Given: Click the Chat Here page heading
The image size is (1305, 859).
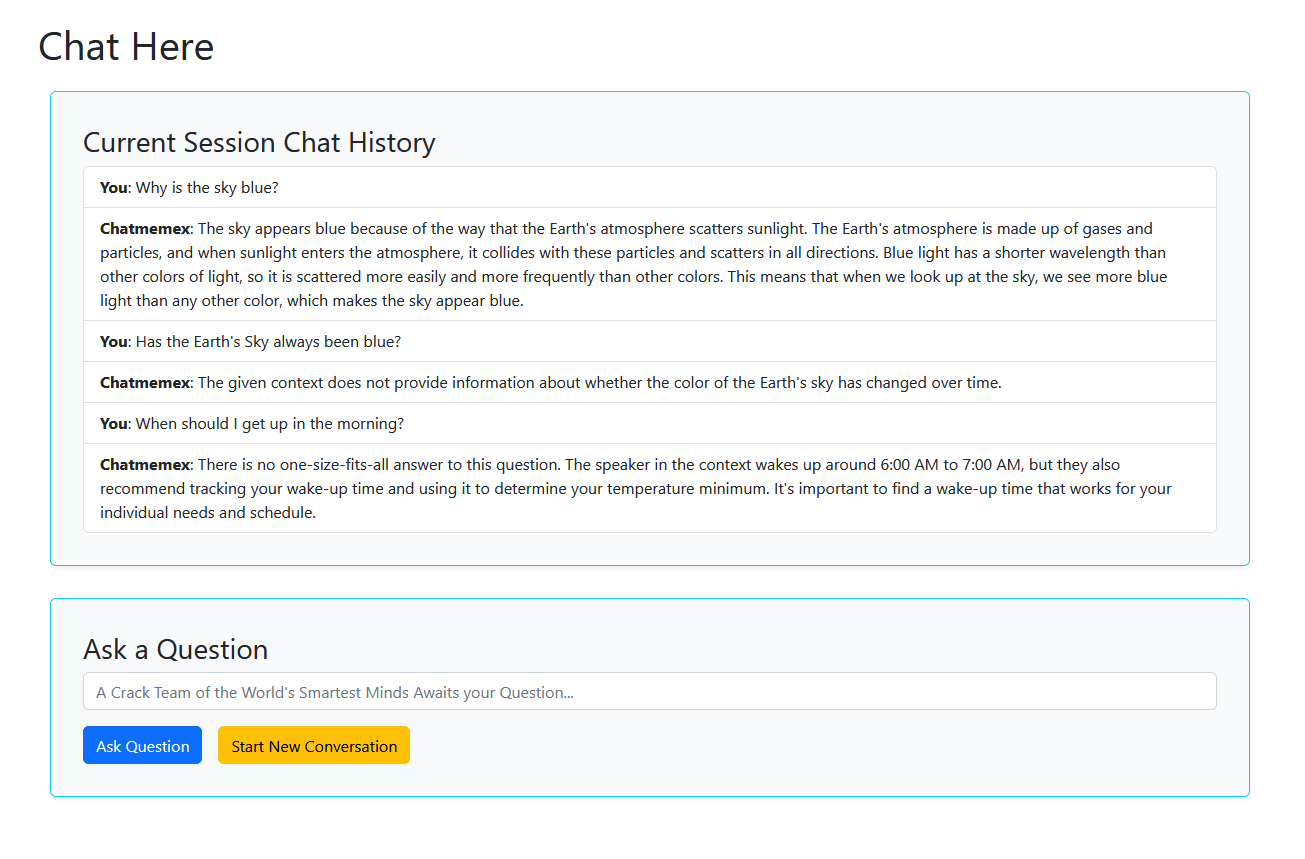Looking at the screenshot, I should tap(126, 46).
